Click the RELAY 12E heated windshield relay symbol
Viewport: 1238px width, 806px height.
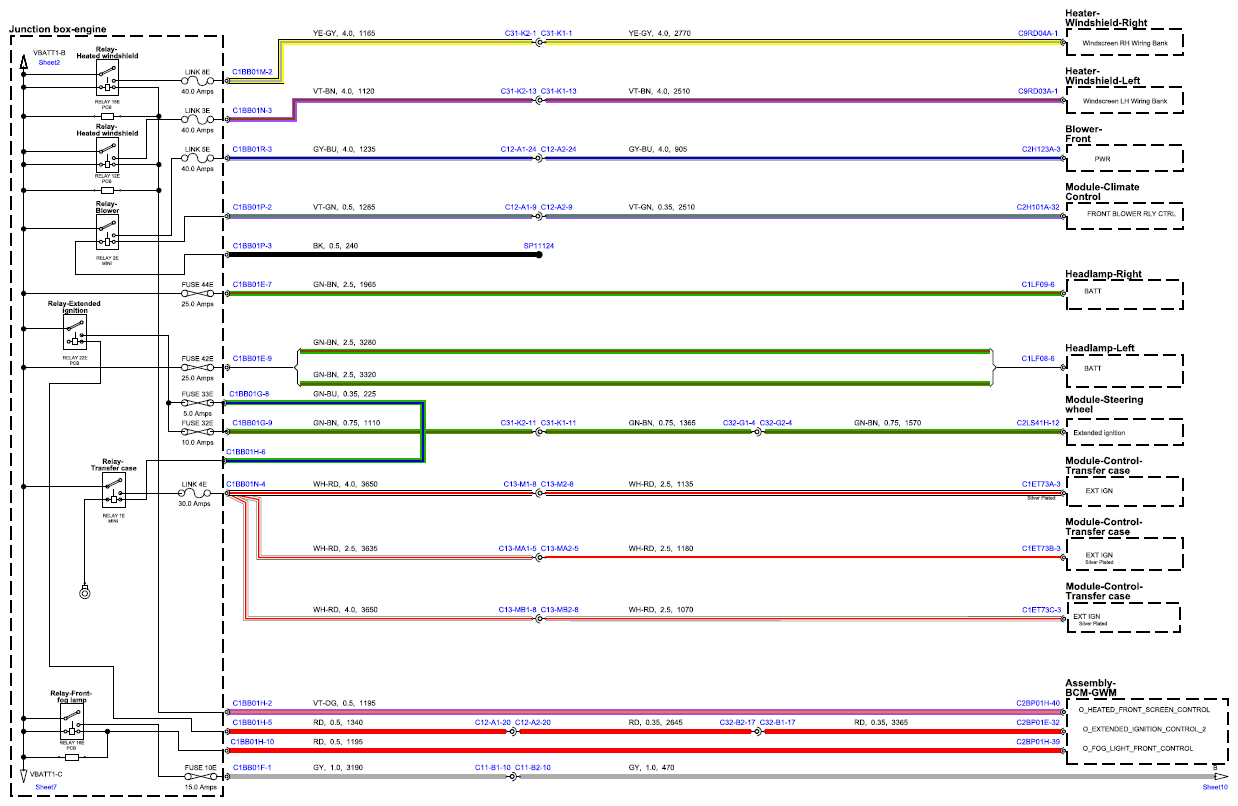click(109, 154)
